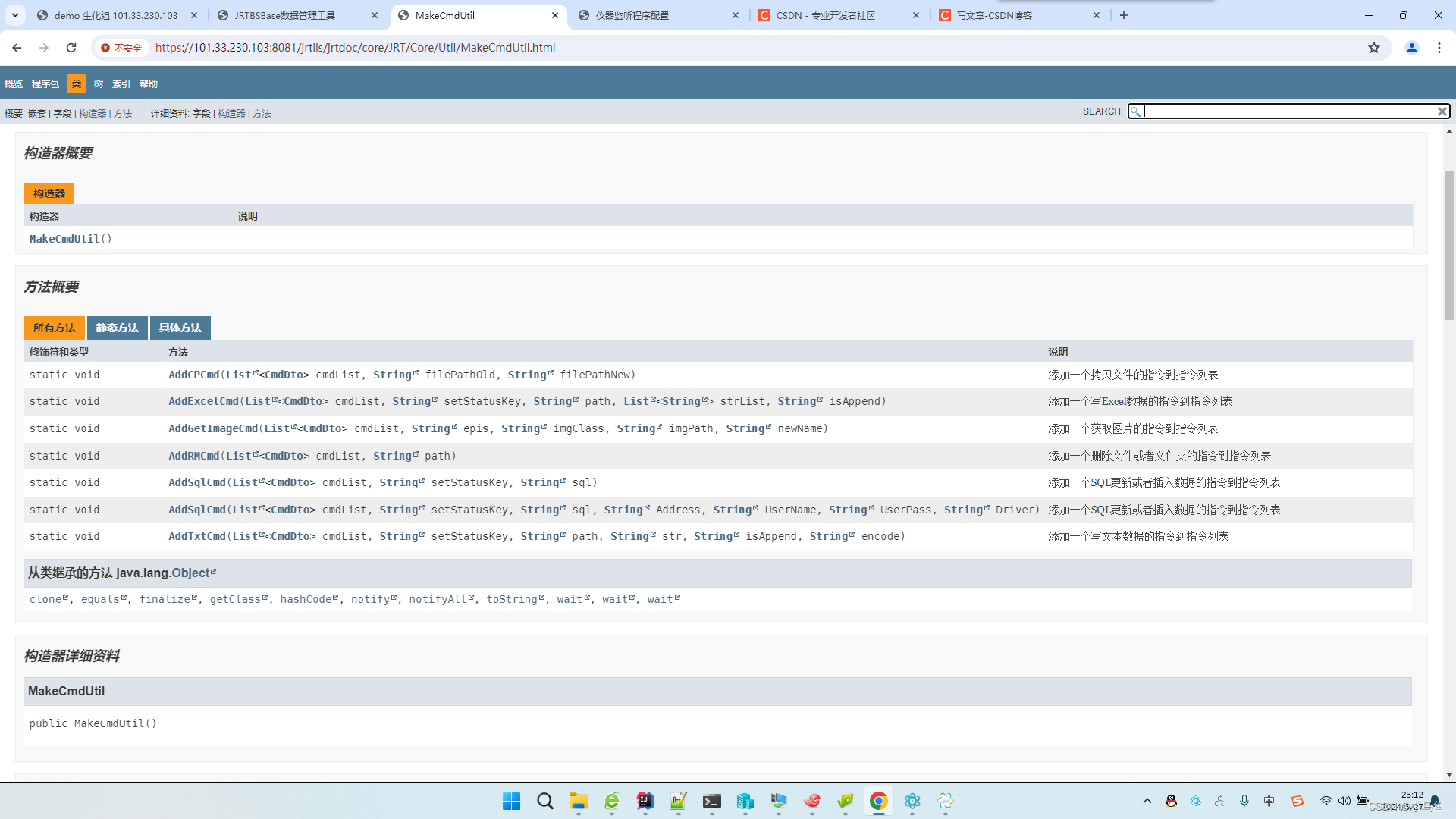Open the java.lang.Object external link

click(x=193, y=573)
